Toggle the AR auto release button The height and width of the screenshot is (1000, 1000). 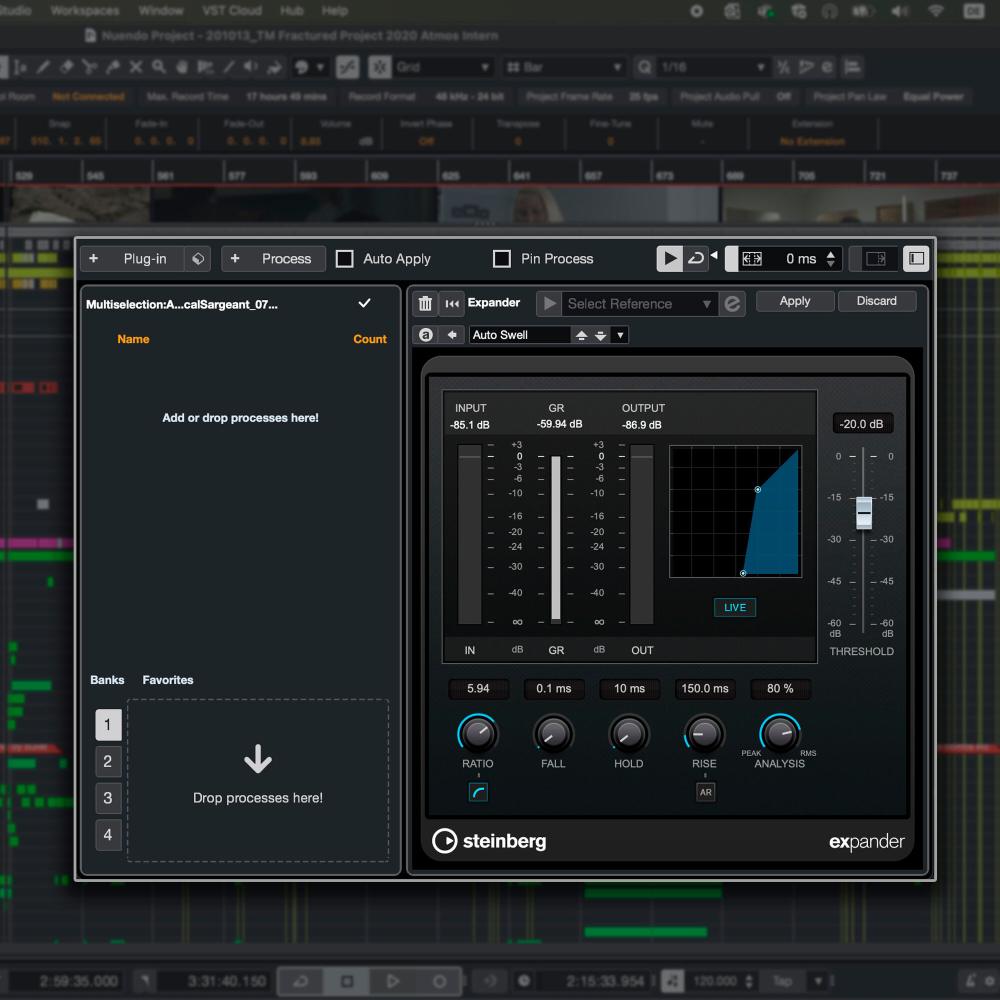point(705,792)
